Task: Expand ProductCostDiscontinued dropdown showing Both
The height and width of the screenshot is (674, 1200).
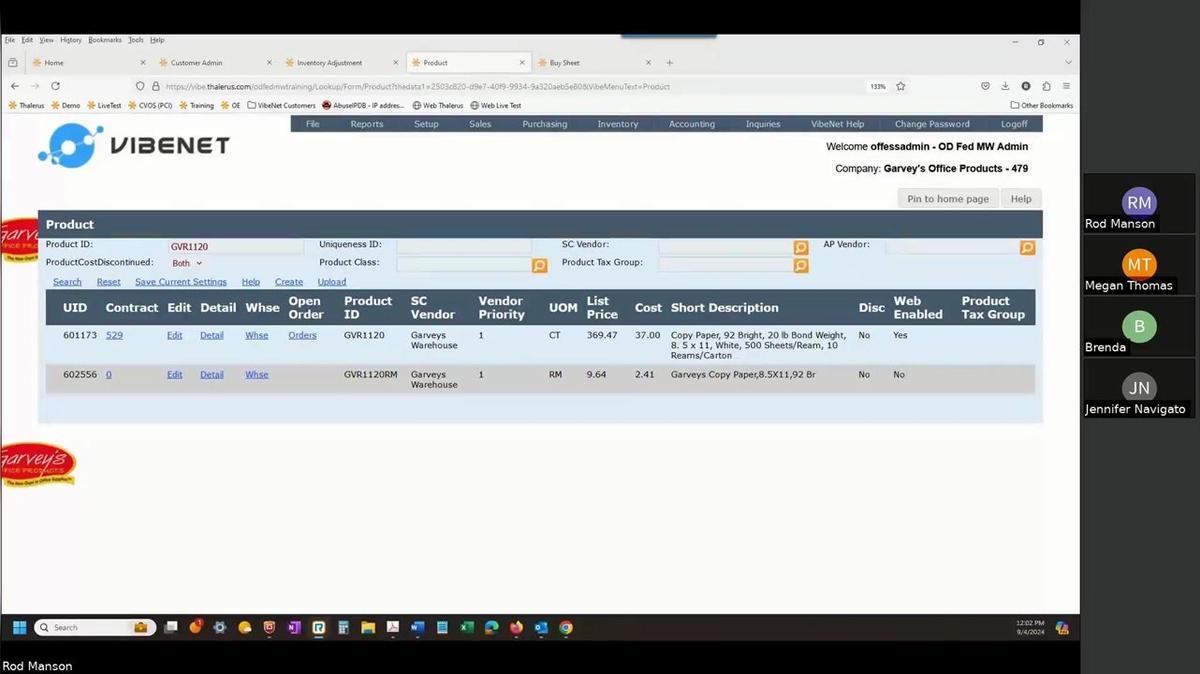Action: [187, 263]
